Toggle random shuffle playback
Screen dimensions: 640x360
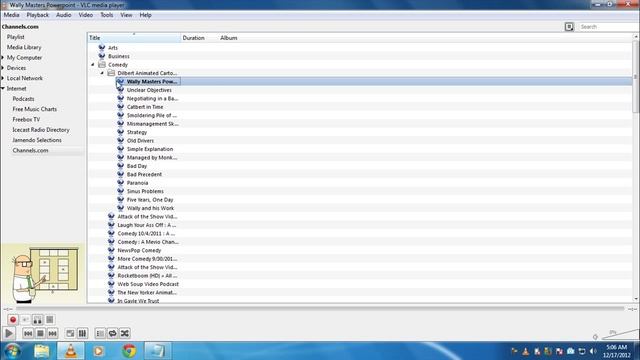coord(125,333)
